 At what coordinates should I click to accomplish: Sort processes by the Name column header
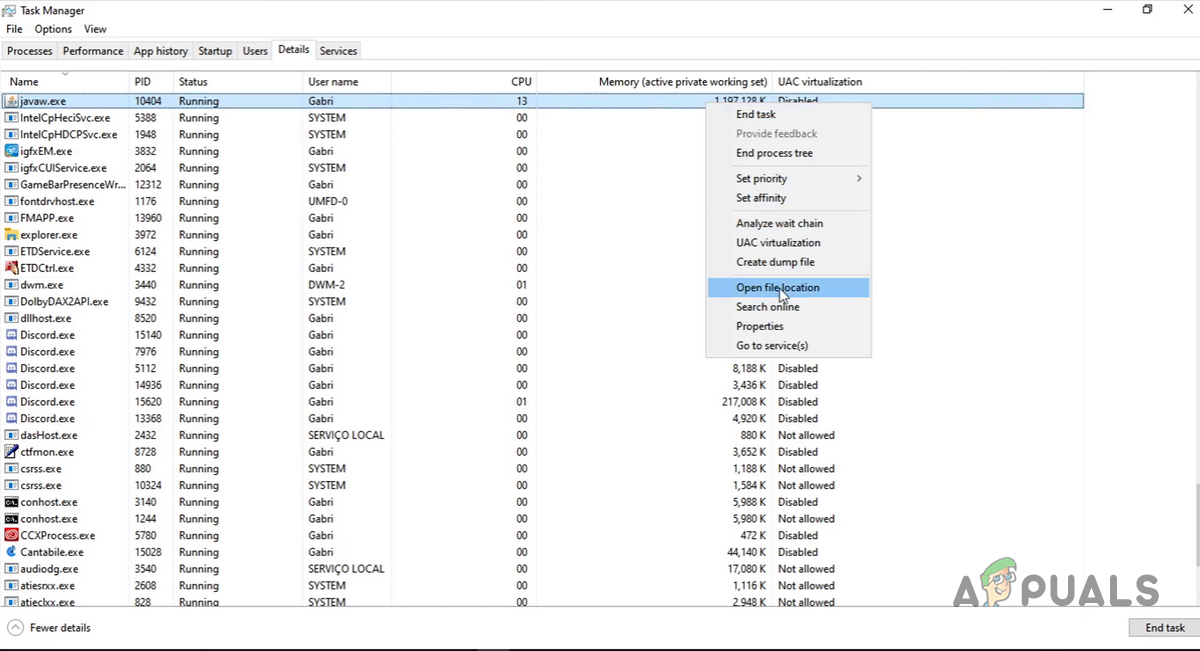(x=24, y=82)
